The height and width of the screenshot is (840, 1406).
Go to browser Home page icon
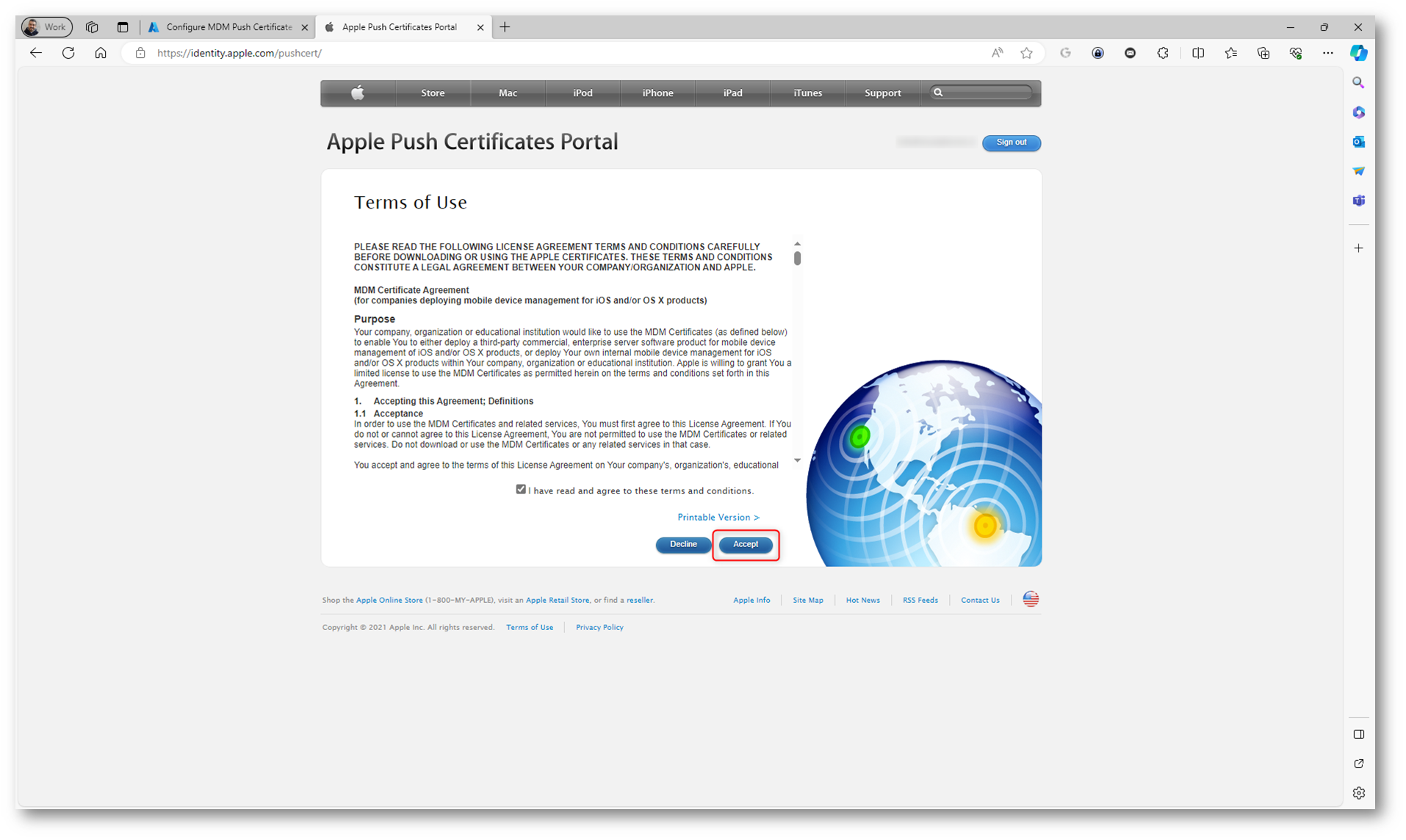click(101, 53)
